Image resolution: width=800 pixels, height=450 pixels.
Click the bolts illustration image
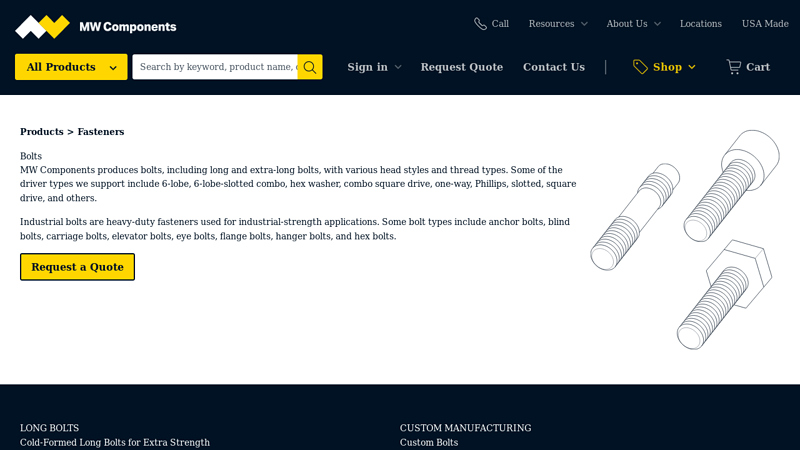[684, 239]
